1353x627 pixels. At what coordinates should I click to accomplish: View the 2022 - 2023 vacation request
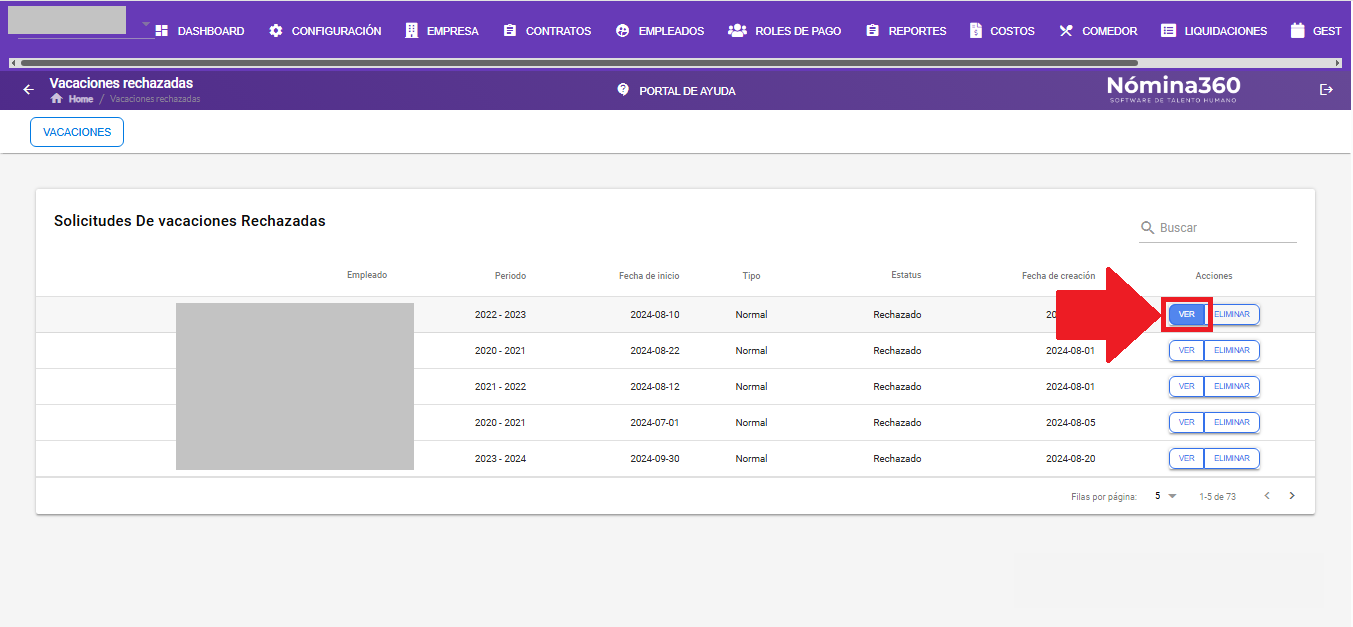tap(1186, 314)
